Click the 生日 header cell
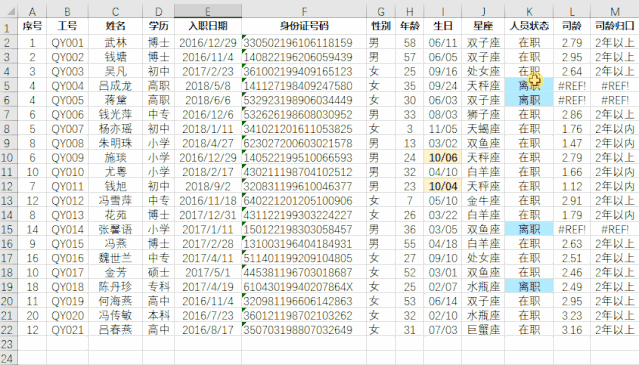Screen dimensions: 639x365 coord(443,26)
